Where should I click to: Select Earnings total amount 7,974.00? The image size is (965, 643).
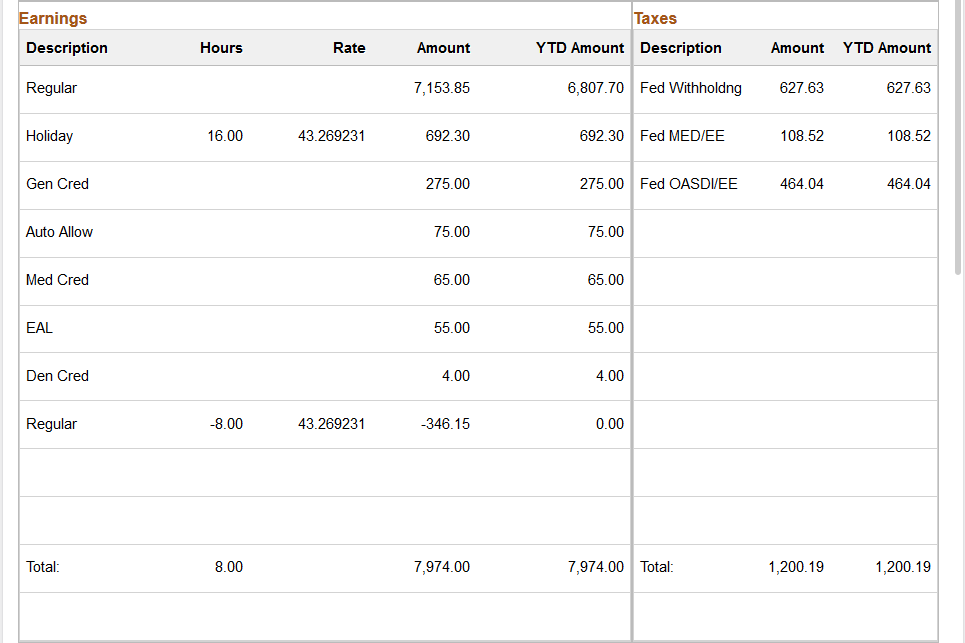pyautogui.click(x=442, y=567)
